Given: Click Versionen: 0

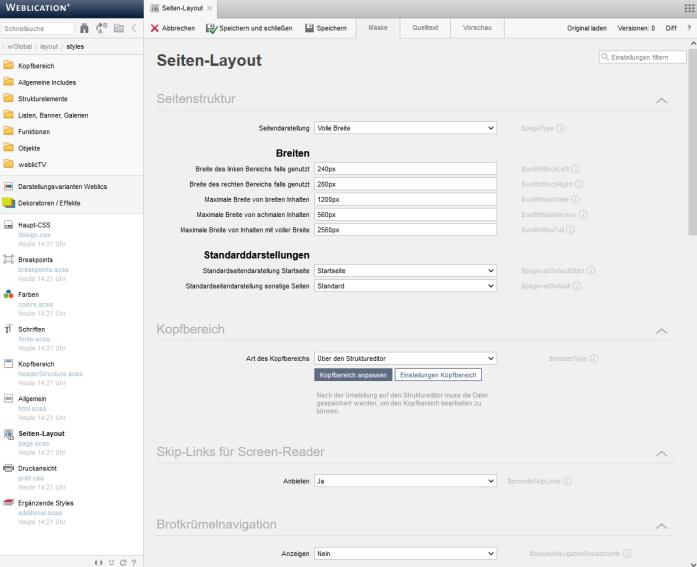Looking at the screenshot, I should [x=636, y=28].
